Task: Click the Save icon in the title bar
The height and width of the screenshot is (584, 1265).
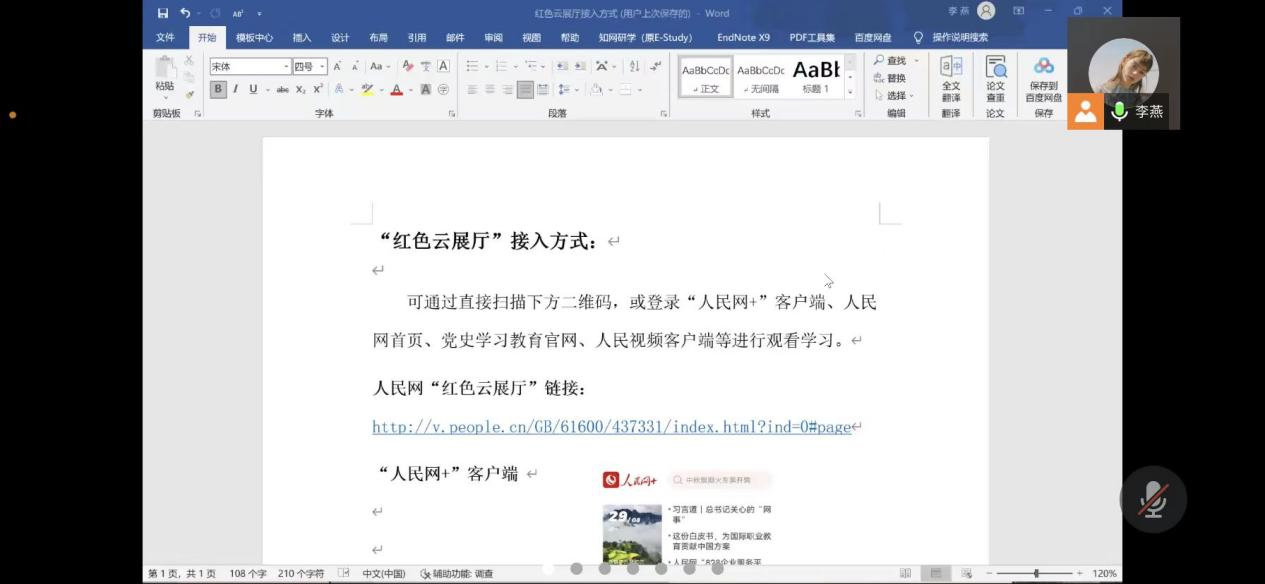Action: [163, 13]
